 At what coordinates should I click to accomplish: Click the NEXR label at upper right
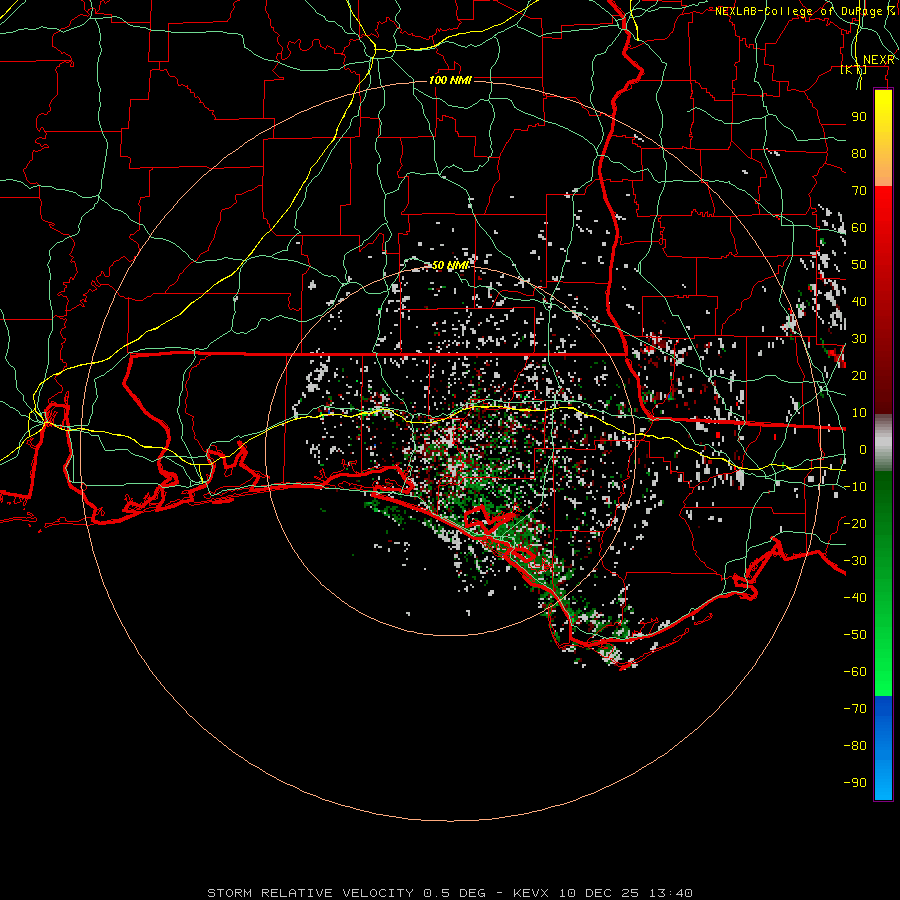(x=879, y=60)
